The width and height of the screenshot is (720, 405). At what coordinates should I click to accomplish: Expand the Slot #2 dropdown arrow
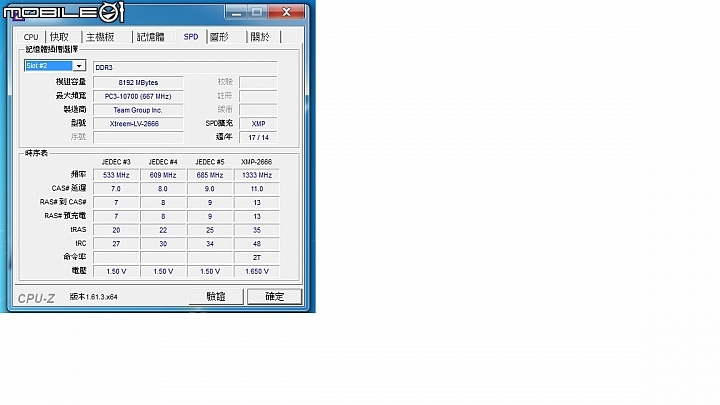(79, 66)
